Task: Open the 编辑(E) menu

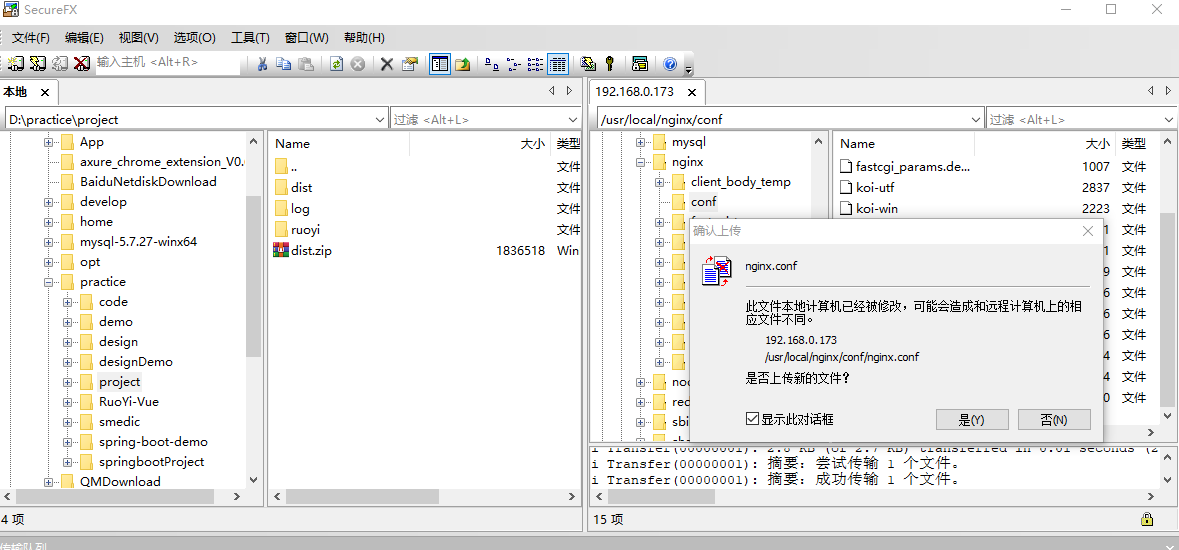Action: click(x=84, y=38)
